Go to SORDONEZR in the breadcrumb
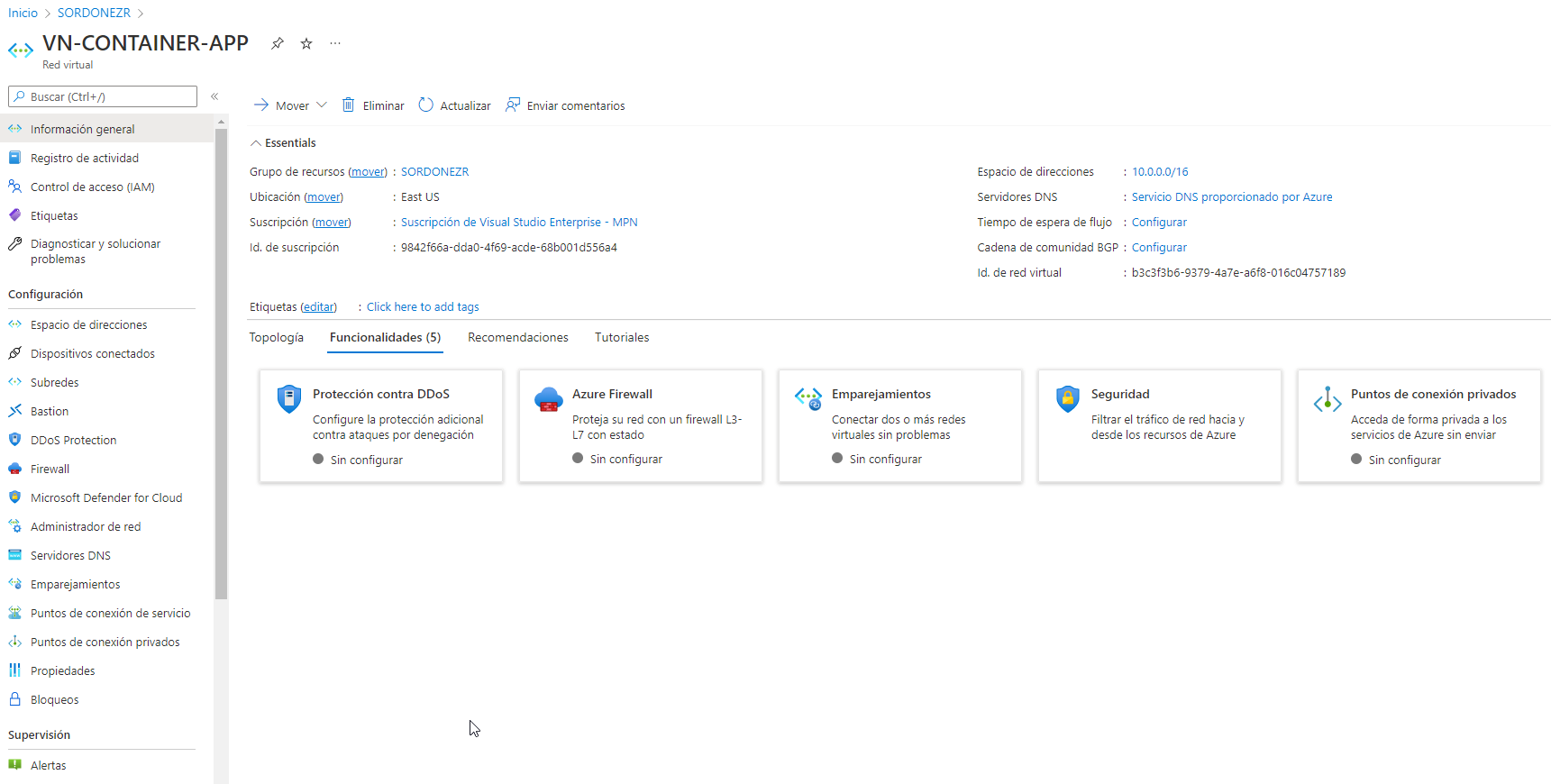1551x784 pixels. pos(94,13)
